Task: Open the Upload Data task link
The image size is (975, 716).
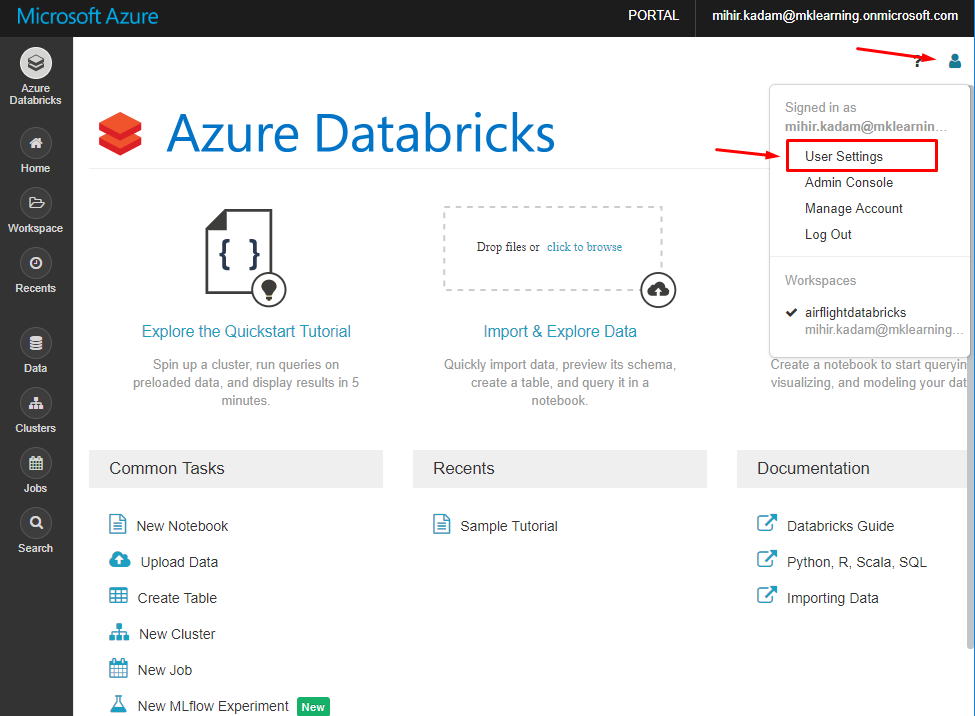Action: pos(179,562)
